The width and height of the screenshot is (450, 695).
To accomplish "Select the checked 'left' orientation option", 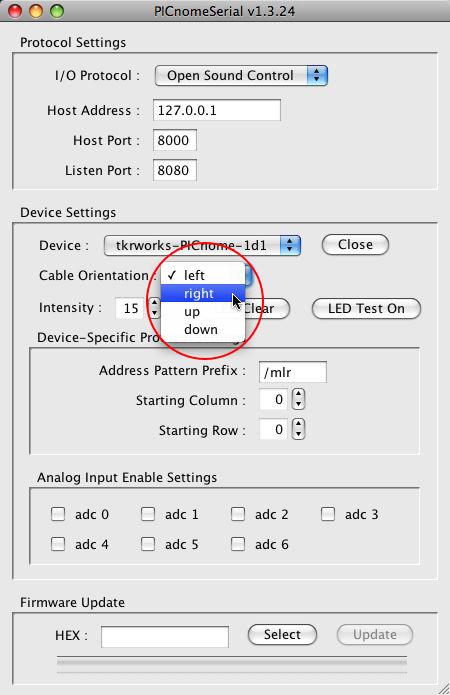I will tap(203, 275).
